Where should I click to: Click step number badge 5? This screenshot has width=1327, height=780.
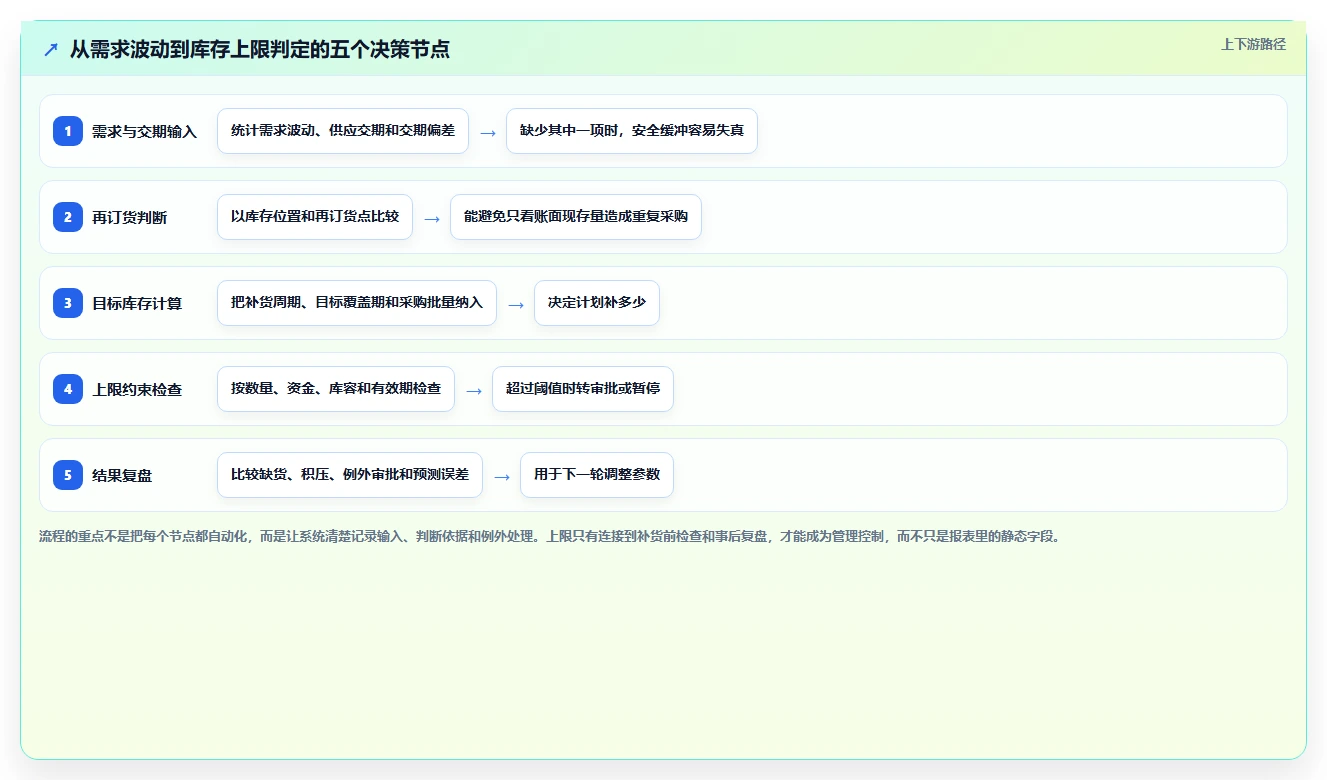click(68, 475)
